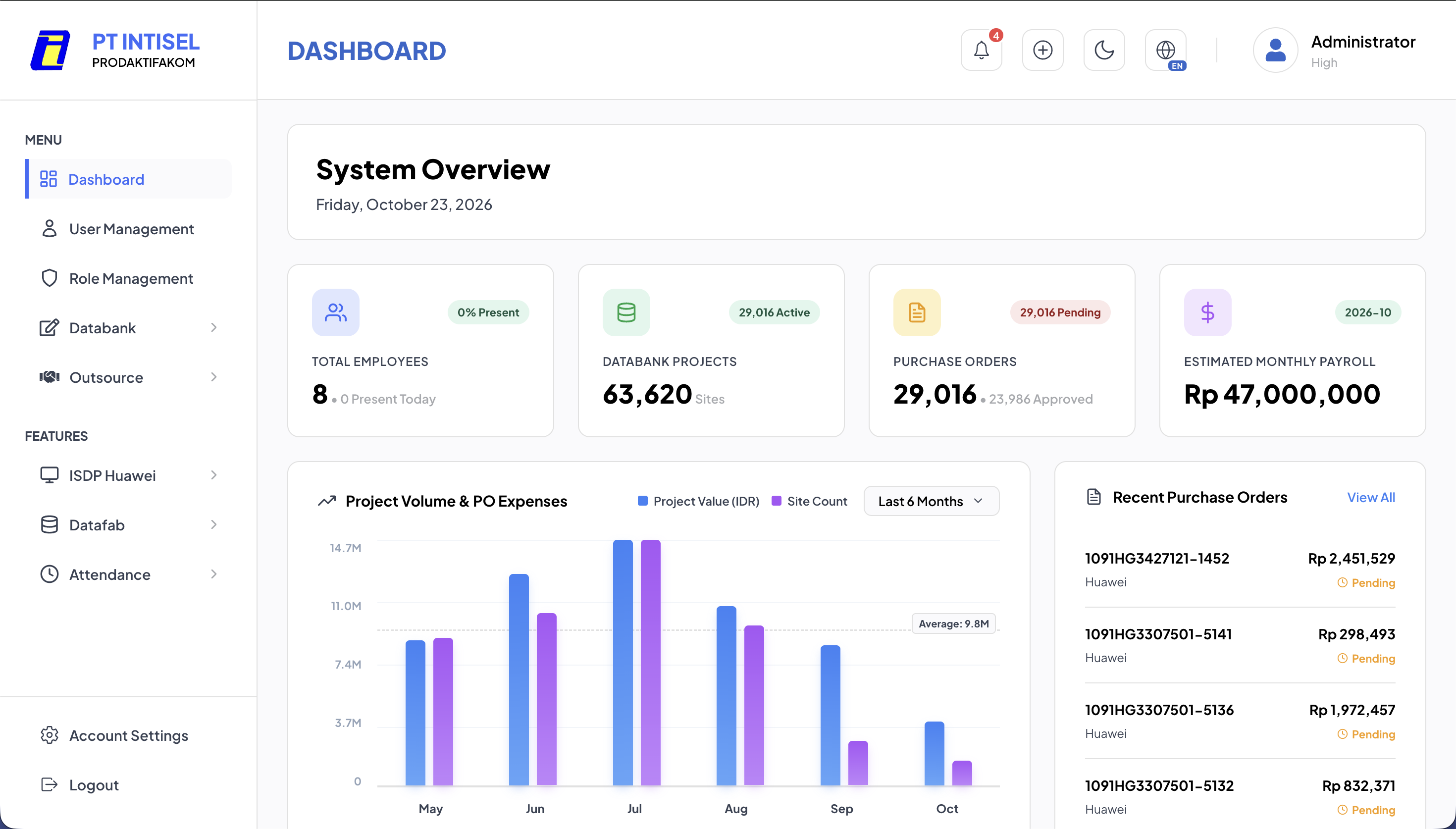The width and height of the screenshot is (1456, 829).
Task: Click the PT Intisel logo
Action: [x=50, y=50]
